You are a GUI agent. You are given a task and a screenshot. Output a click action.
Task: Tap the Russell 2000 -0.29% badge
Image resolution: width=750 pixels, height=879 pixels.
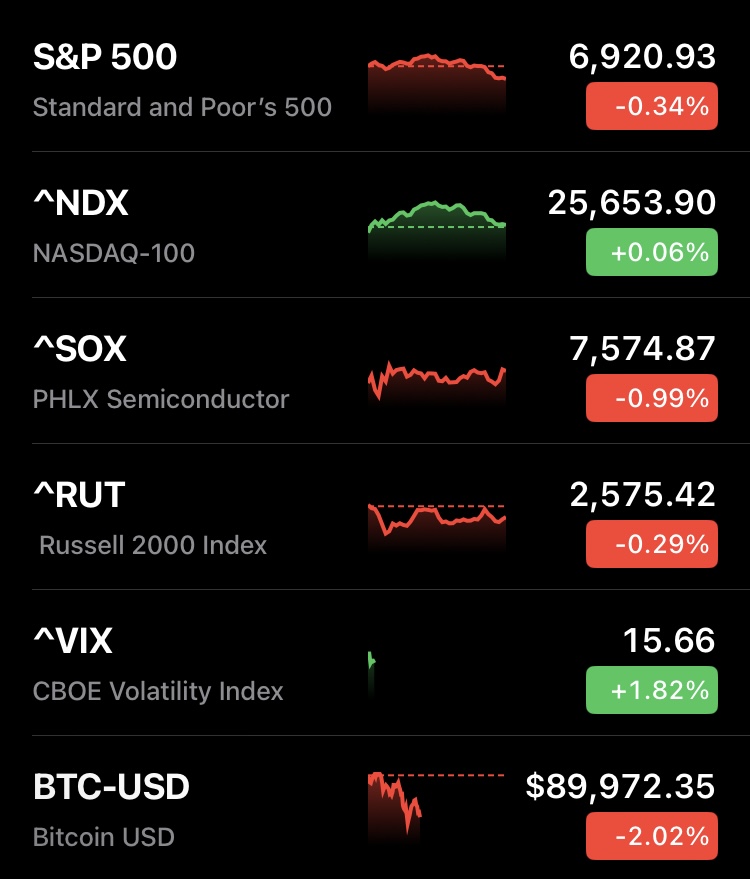coord(652,544)
